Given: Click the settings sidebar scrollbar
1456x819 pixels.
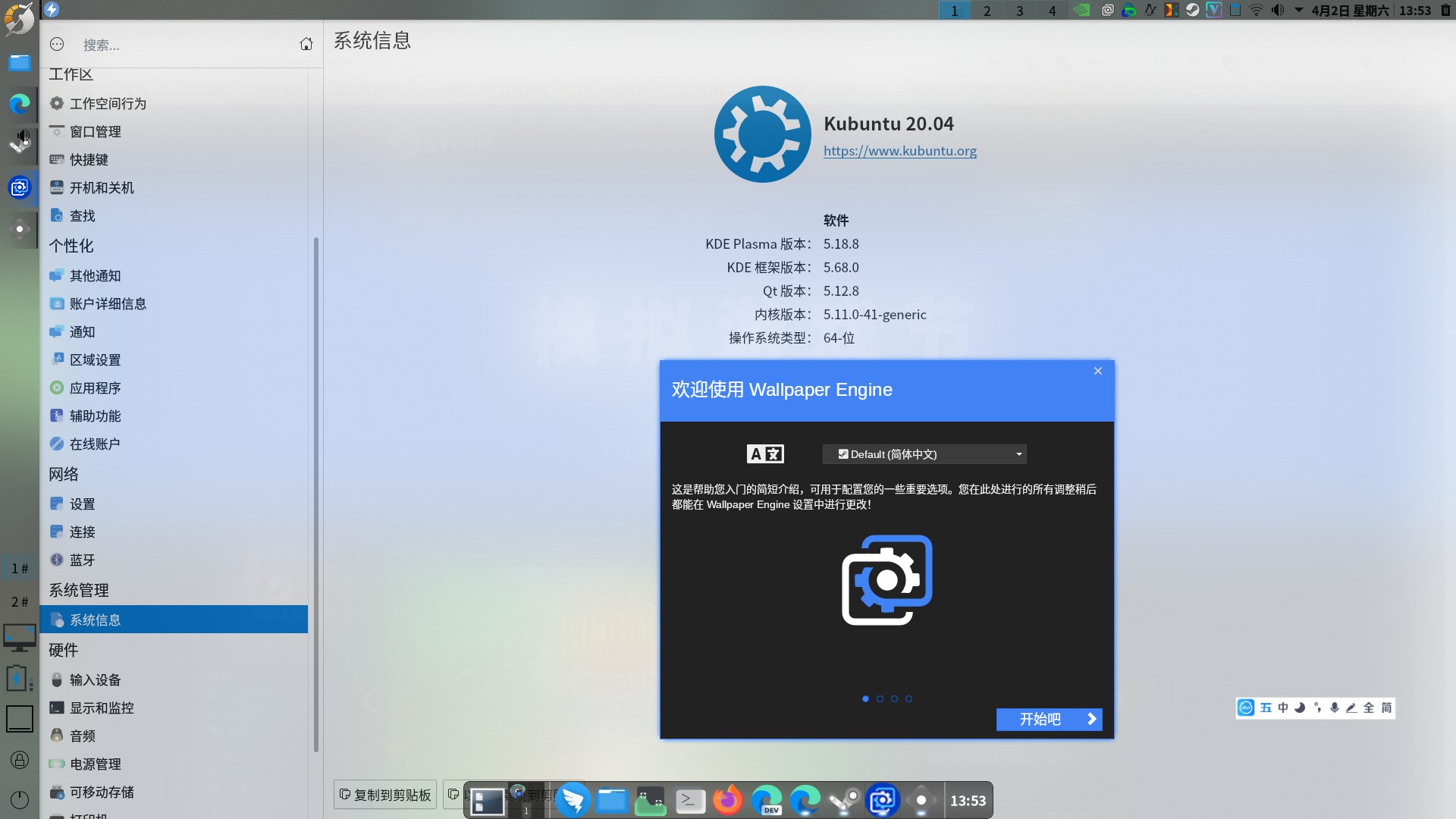Looking at the screenshot, I should [x=315, y=494].
